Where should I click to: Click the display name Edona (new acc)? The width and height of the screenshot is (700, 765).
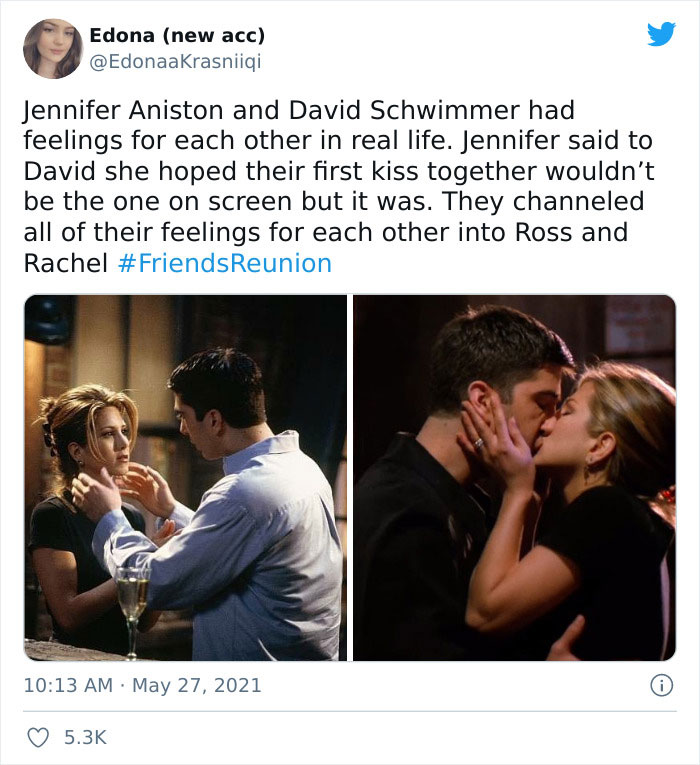pos(177,35)
